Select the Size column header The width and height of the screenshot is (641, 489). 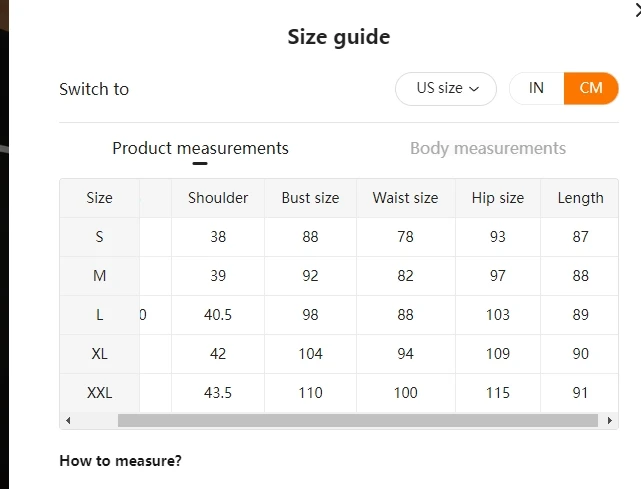click(x=99, y=198)
